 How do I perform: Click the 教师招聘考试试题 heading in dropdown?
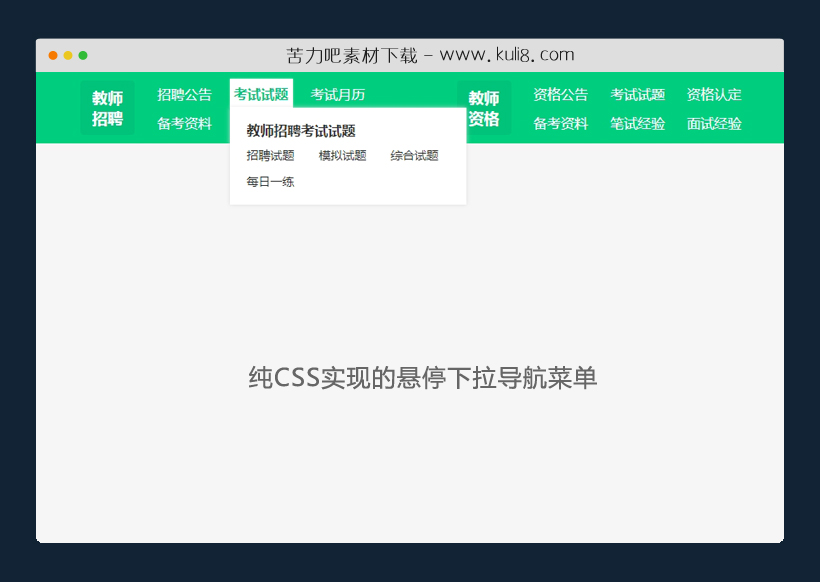[300, 131]
